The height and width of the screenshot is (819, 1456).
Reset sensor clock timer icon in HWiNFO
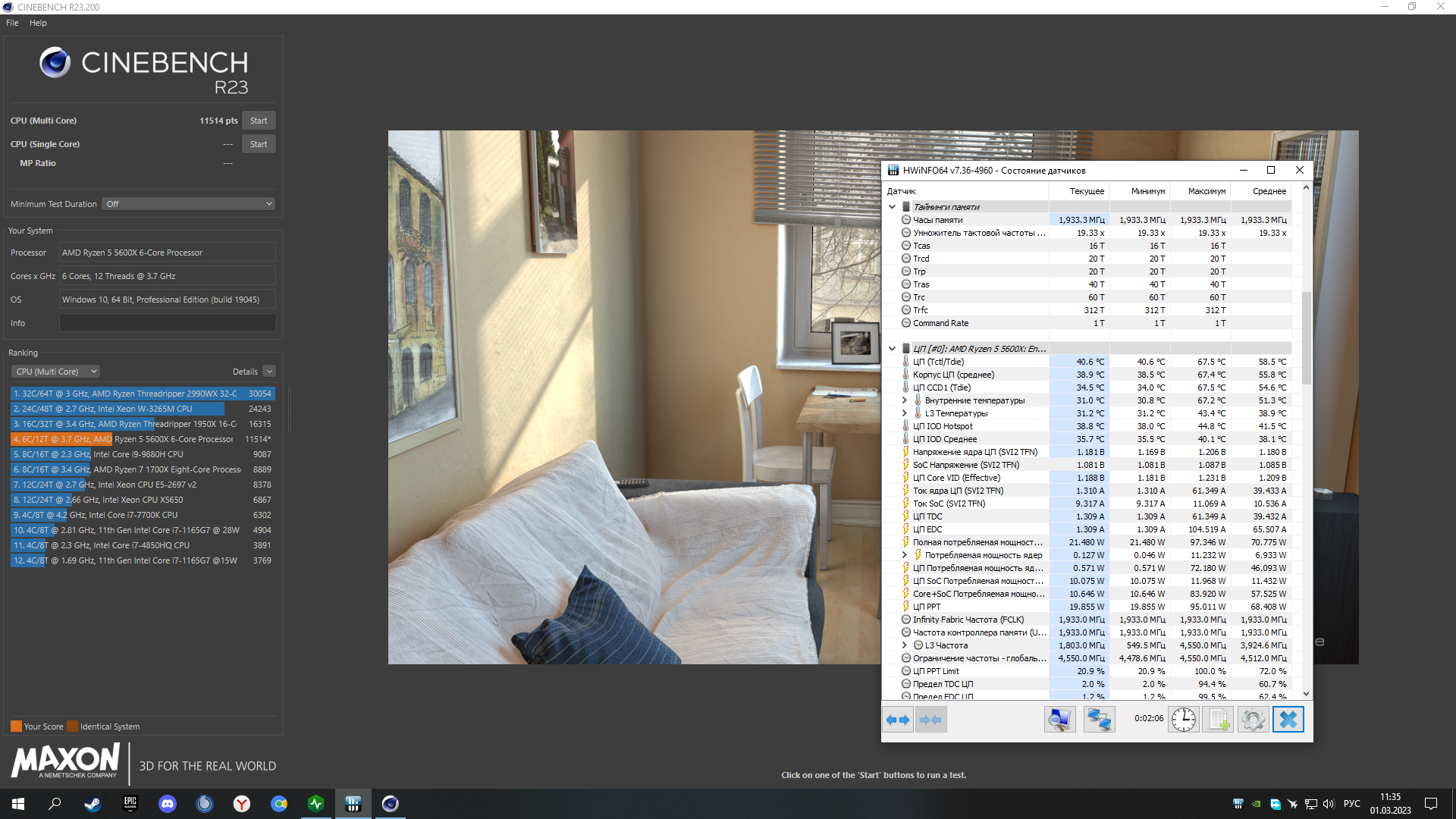pyautogui.click(x=1183, y=720)
